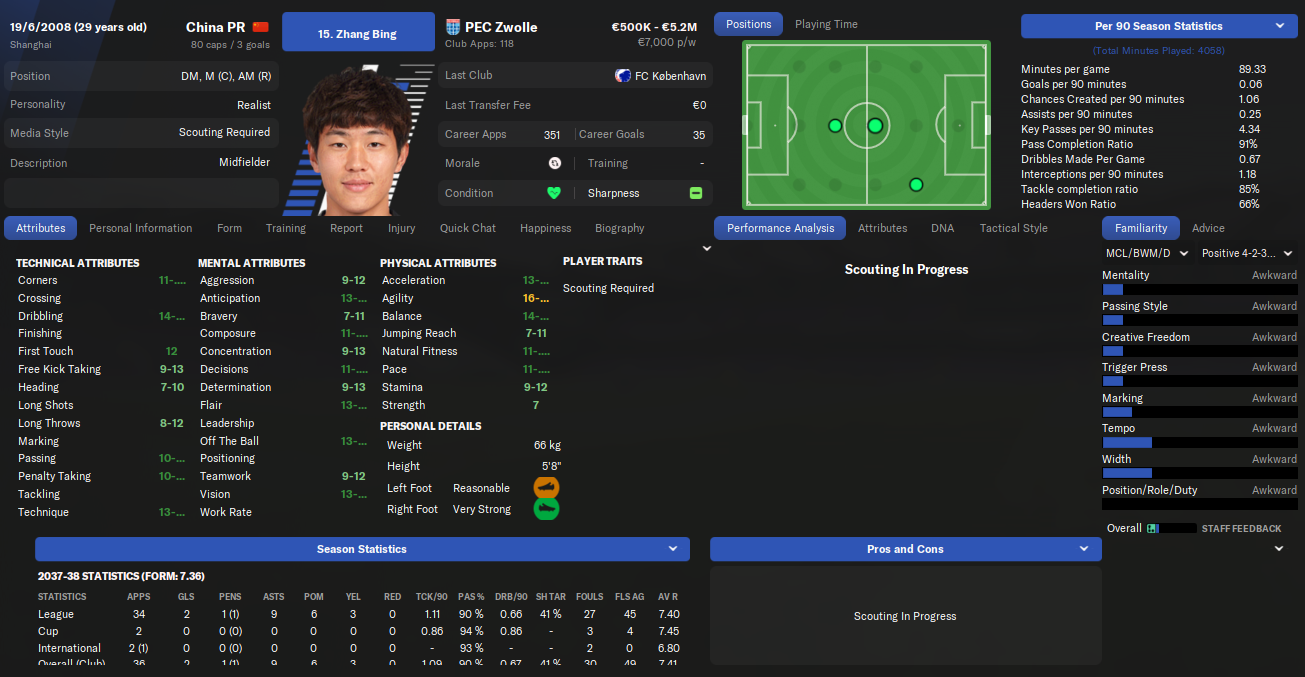
Task: Open the Positive 4-2-3 tactic dropdown
Action: (1246, 254)
